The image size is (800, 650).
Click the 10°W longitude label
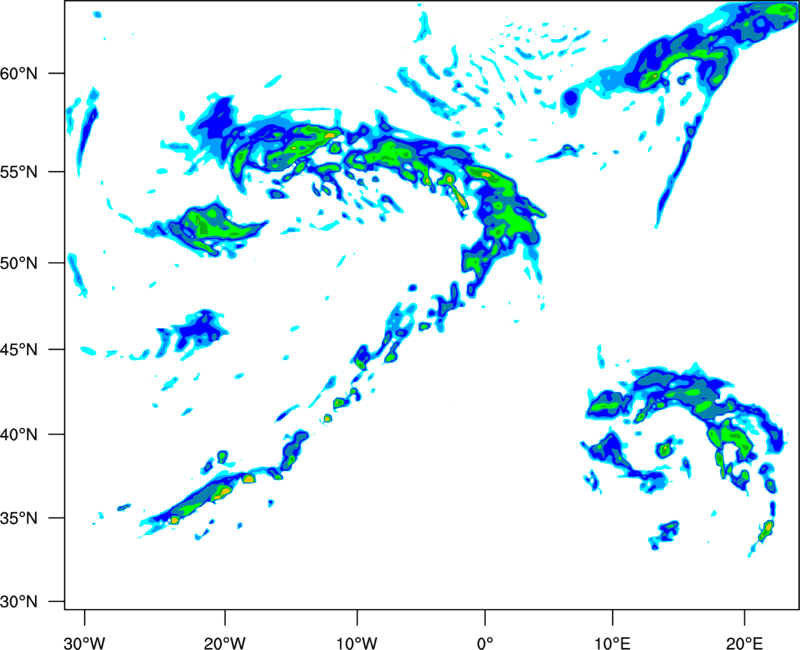[x=357, y=643]
